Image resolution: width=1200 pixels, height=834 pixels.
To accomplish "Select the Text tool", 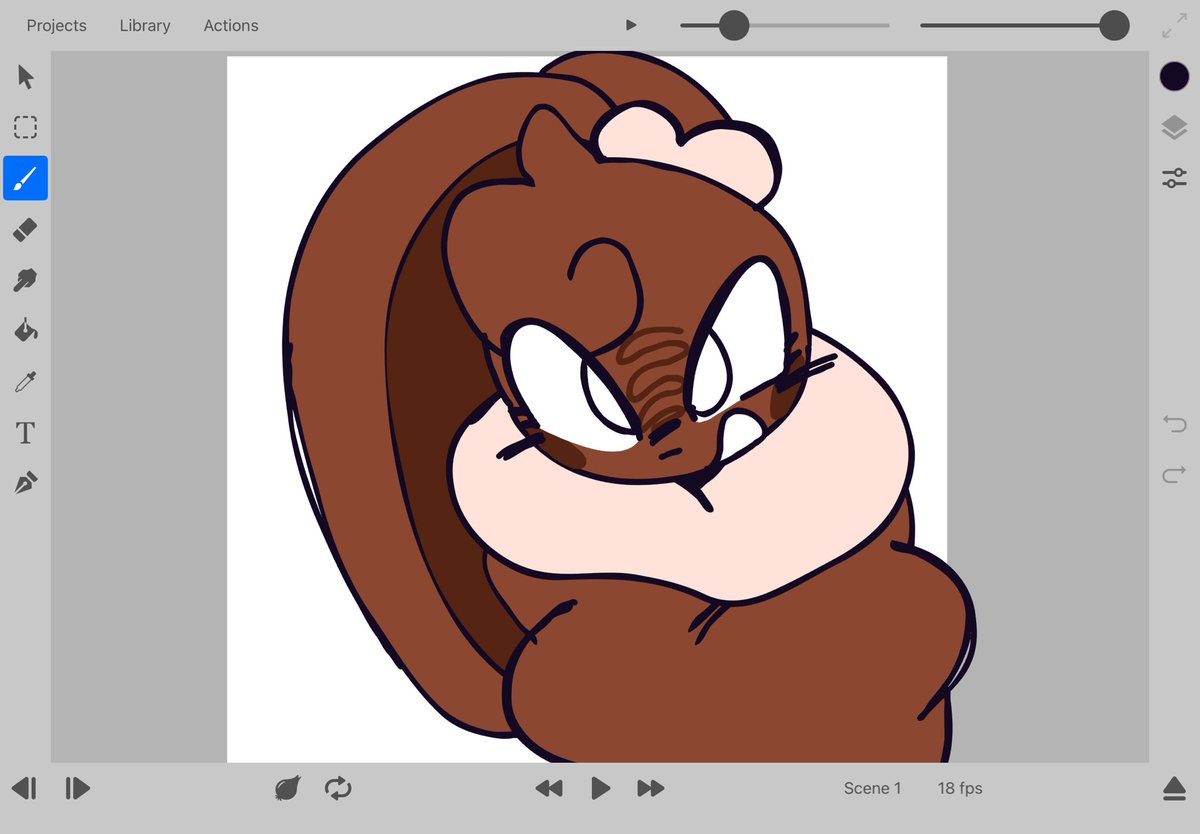I will click(25, 433).
